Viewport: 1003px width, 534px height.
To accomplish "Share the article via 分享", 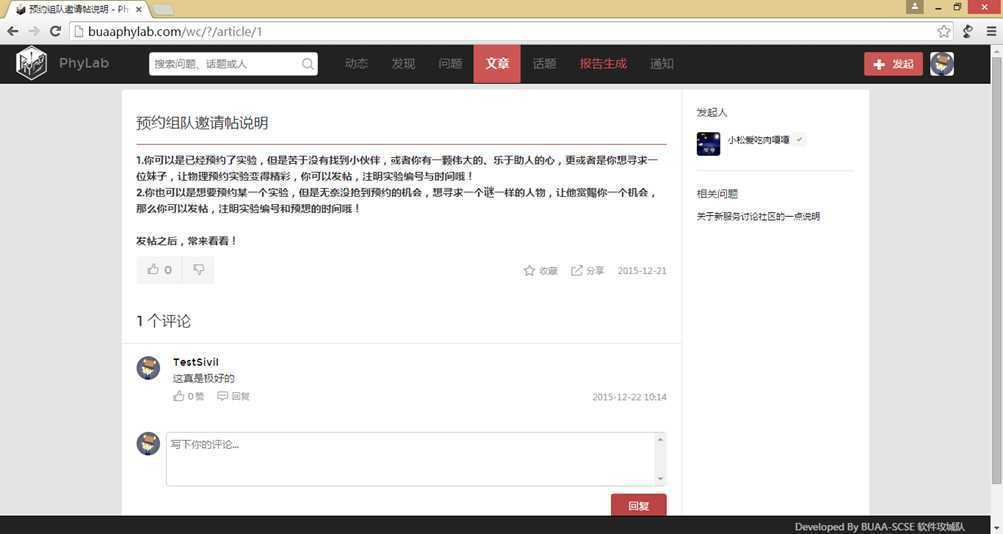I will pyautogui.click(x=587, y=271).
